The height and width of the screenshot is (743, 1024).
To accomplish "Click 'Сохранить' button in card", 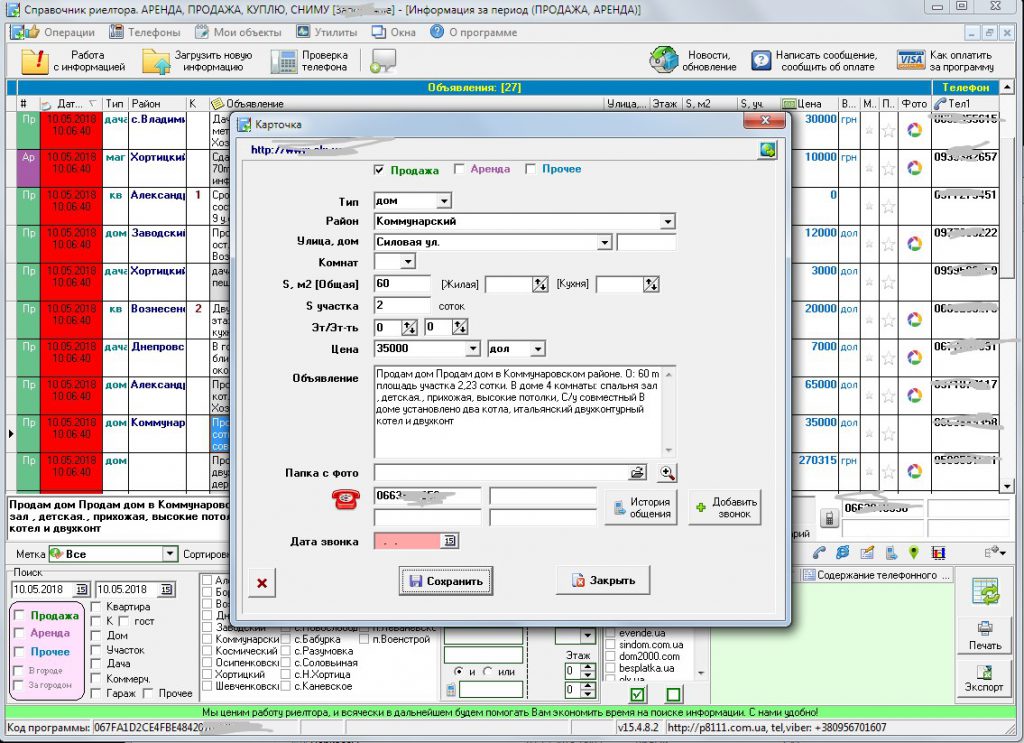I will coord(446,580).
